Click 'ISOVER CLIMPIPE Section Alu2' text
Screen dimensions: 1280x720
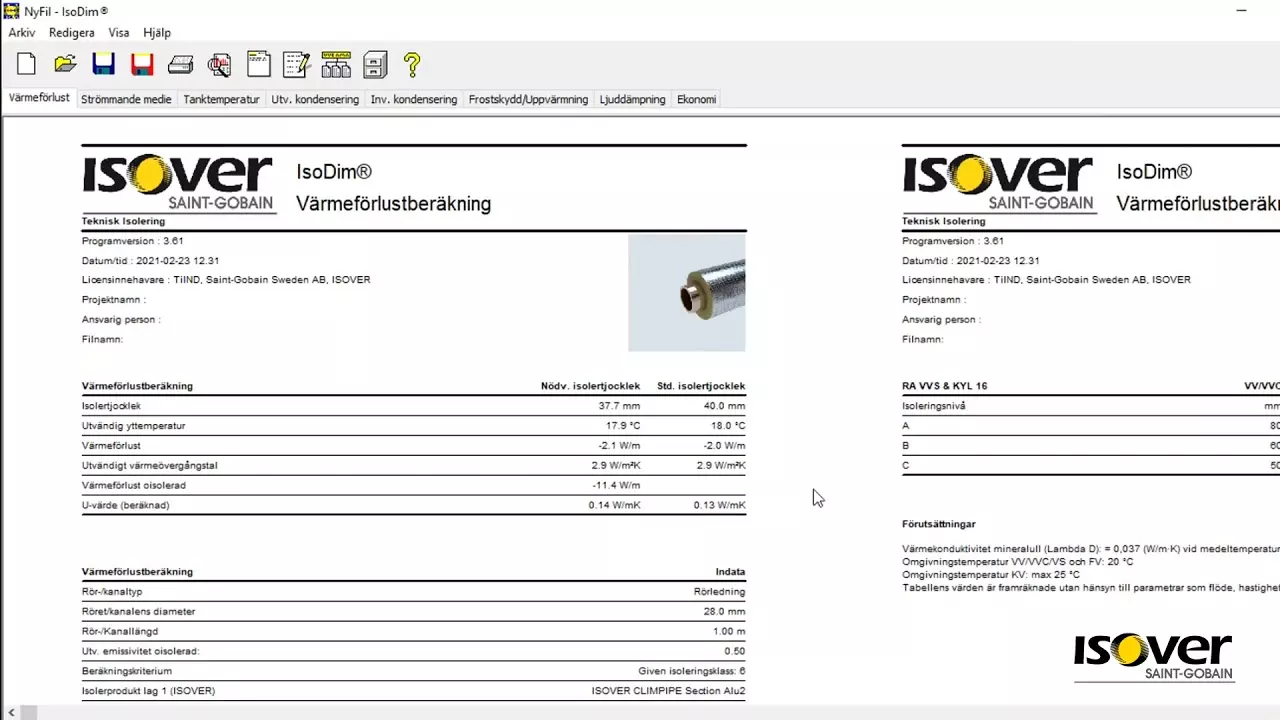click(x=668, y=691)
